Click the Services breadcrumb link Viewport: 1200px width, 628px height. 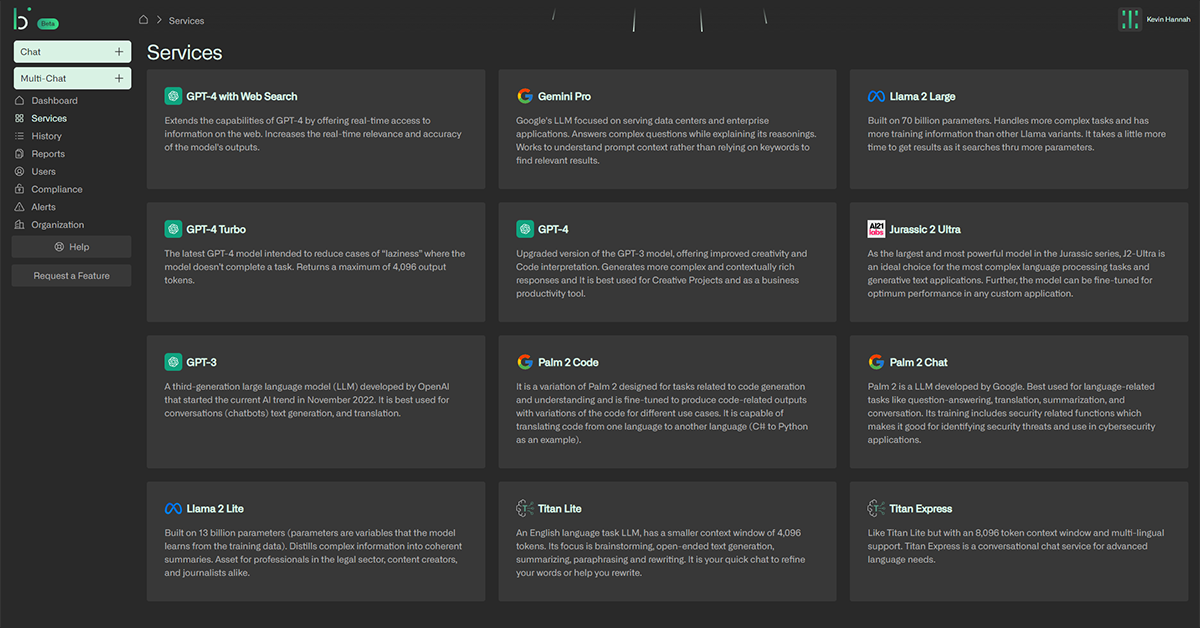186,20
